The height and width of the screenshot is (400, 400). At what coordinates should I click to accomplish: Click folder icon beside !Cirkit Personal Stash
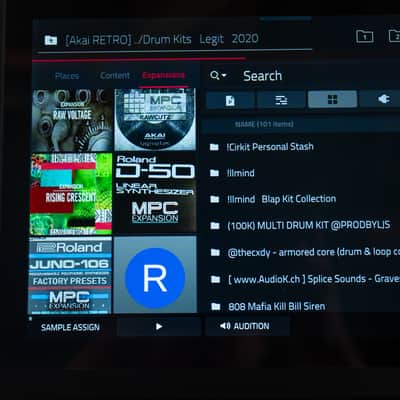click(214, 147)
